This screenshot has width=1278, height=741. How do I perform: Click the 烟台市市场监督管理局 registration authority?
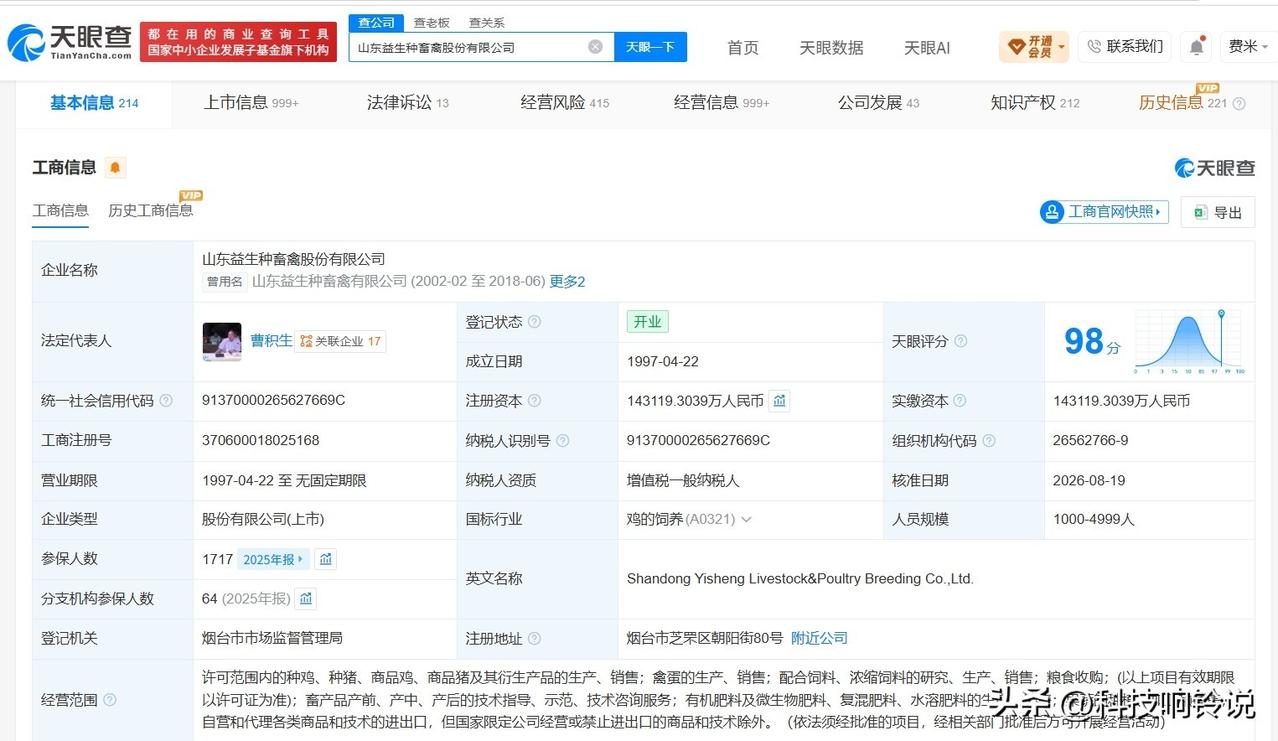(272, 638)
